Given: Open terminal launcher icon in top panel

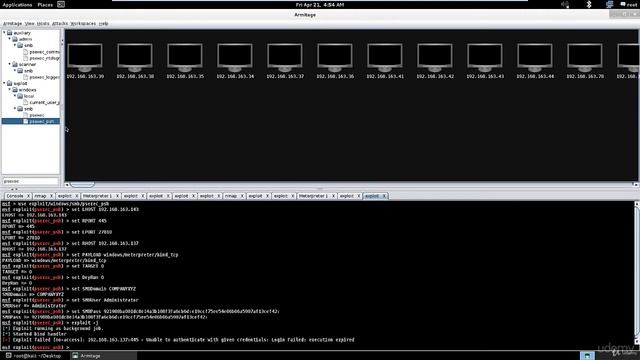Looking at the screenshot, I should pyautogui.click(x=61, y=4).
